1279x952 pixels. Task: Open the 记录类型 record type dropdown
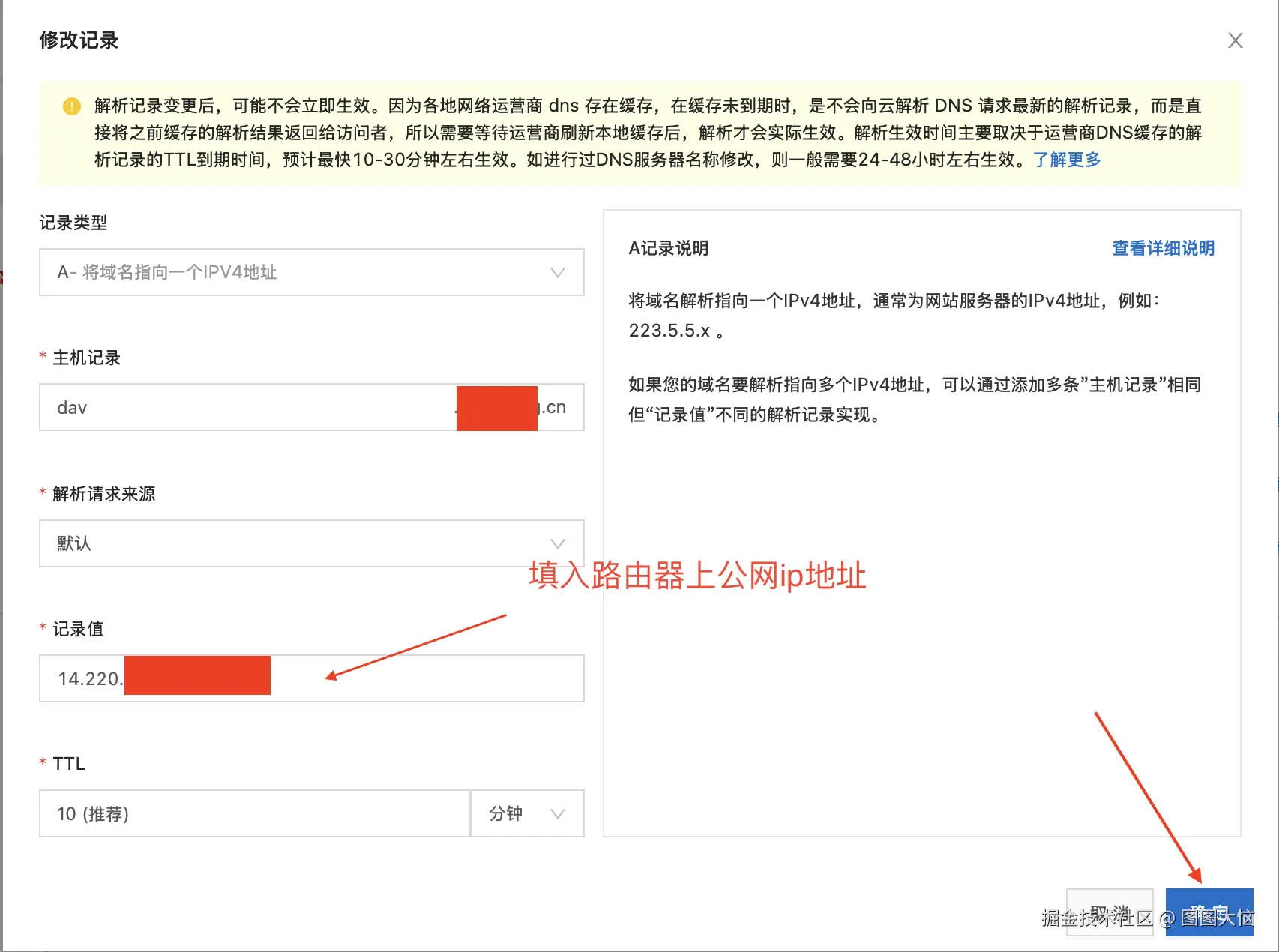point(310,272)
